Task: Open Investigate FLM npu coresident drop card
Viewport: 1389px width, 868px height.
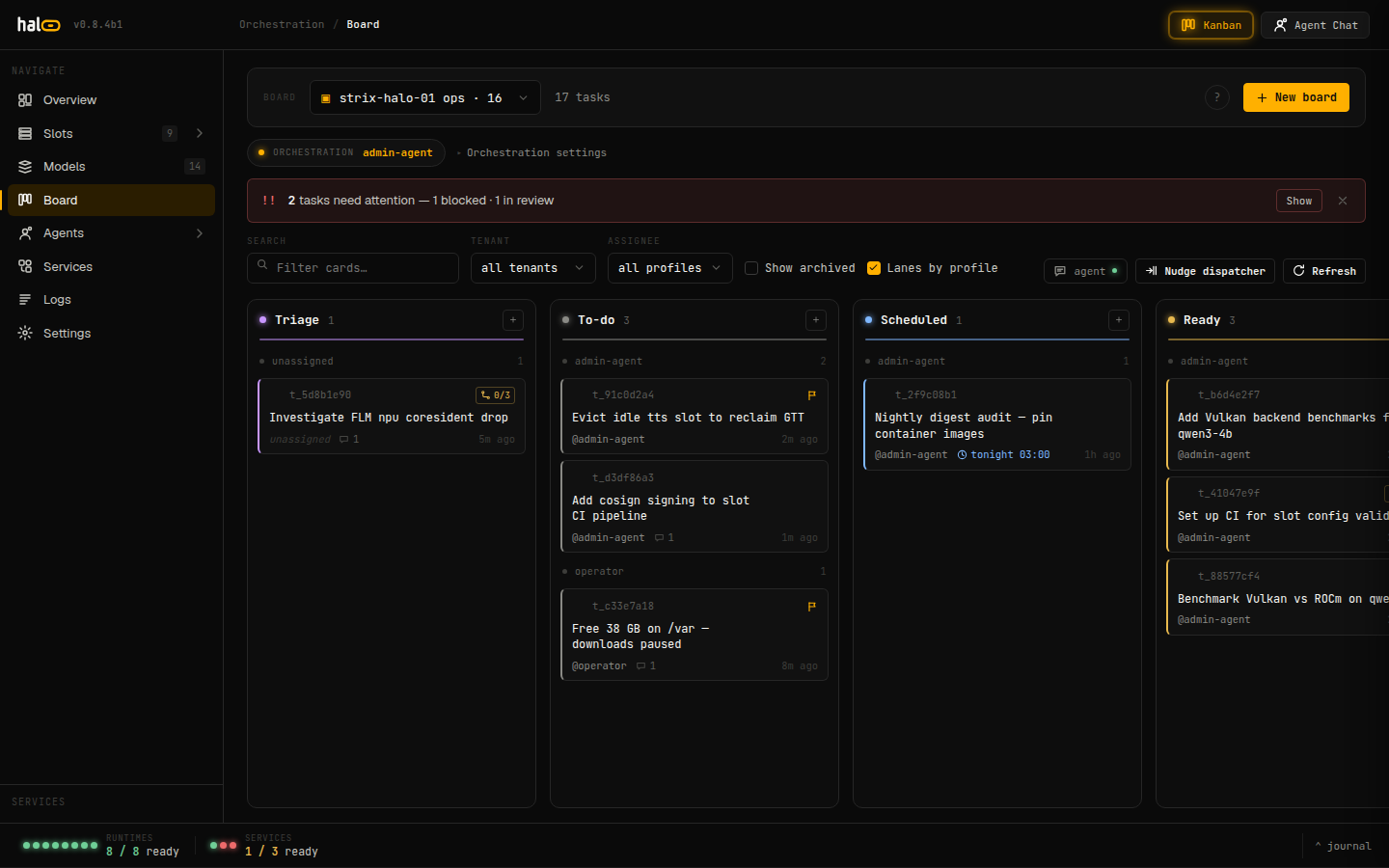Action: (392, 416)
